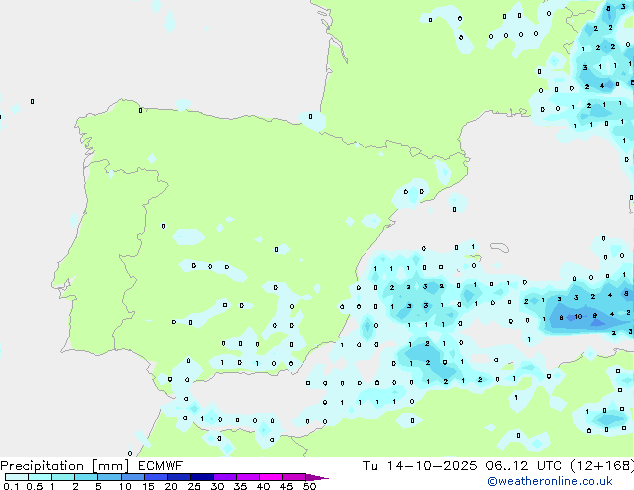The image size is (634, 490).
Task: Click the '45' legend scale label
Action: tap(286, 486)
